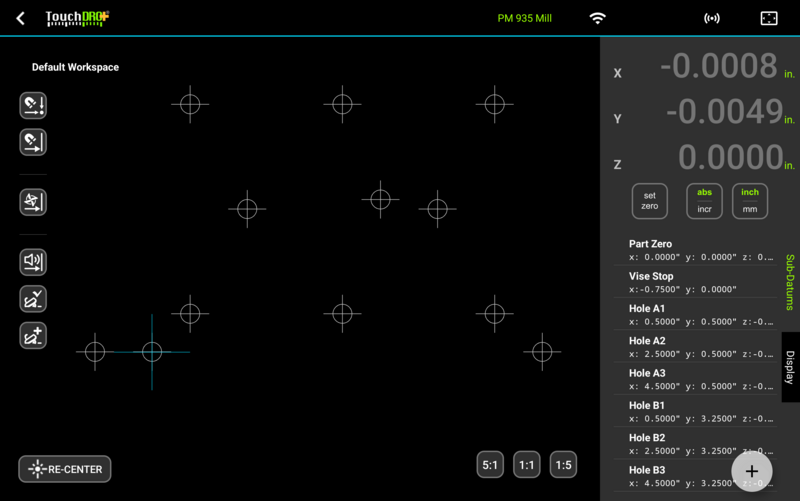The height and width of the screenshot is (501, 800).
Task: Tap the Y axis label
Action: click(x=618, y=119)
